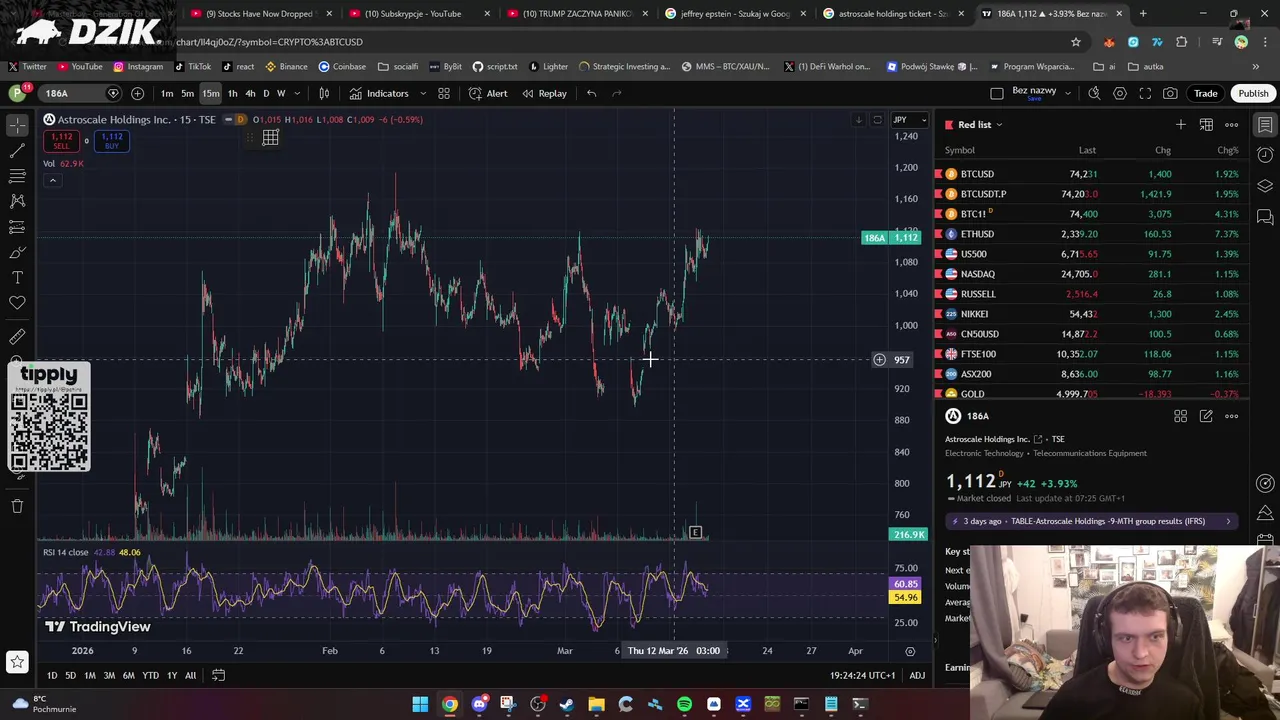Open chart settings hexagon icon
This screenshot has width=1280, height=720.
[x=1120, y=93]
